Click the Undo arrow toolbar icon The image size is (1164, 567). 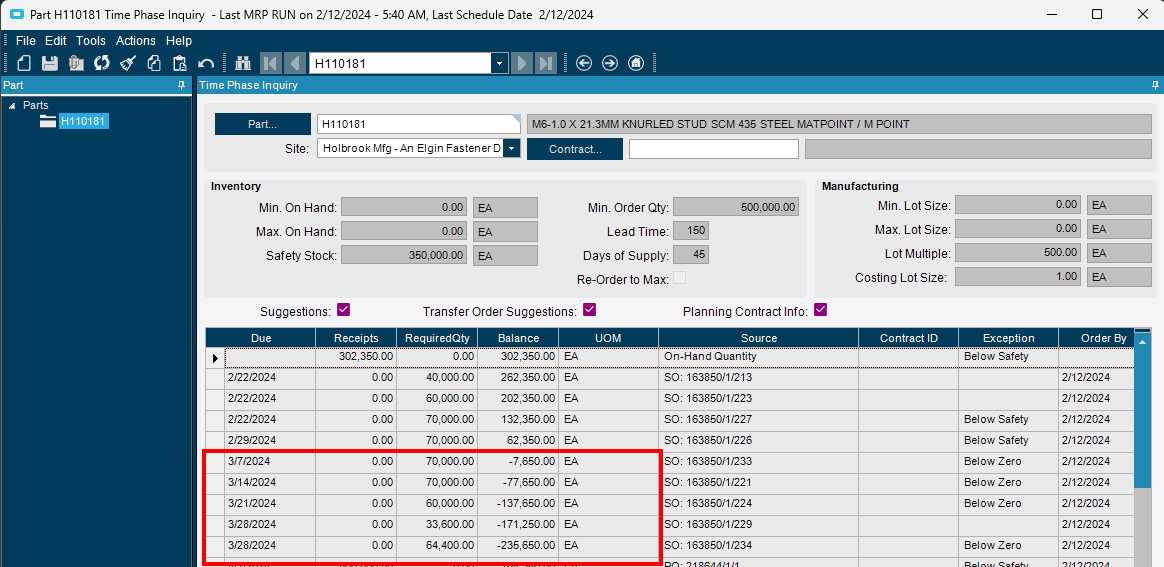tap(206, 63)
